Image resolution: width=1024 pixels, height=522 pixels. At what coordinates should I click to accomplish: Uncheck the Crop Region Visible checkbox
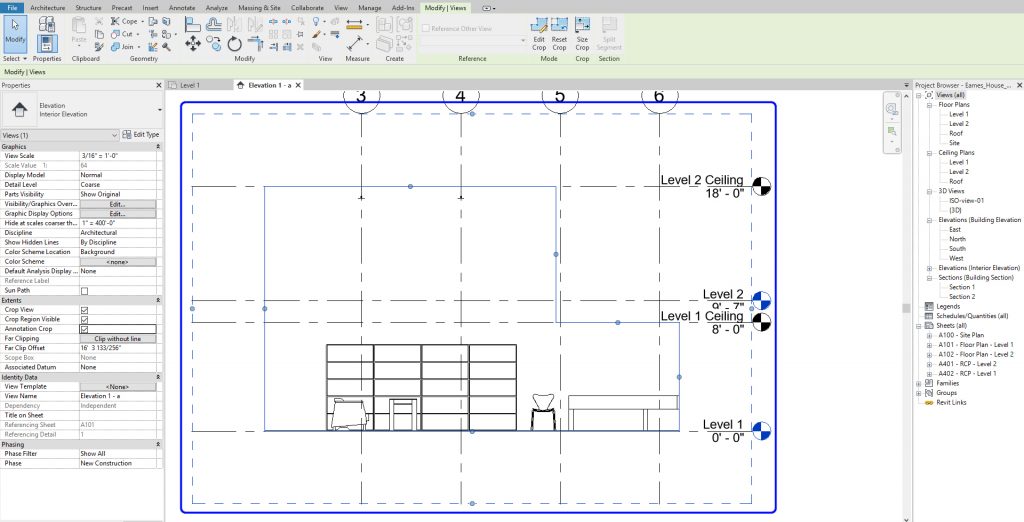(84, 319)
